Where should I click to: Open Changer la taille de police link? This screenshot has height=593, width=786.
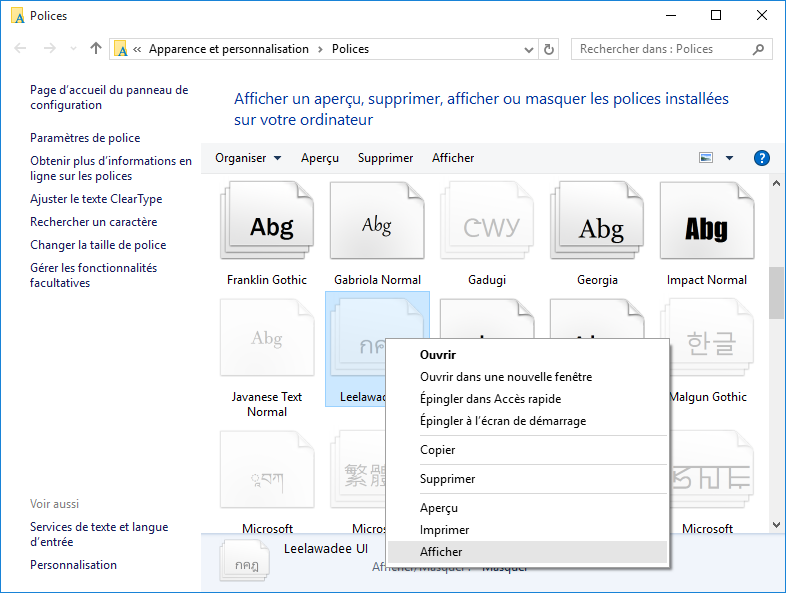[98, 245]
